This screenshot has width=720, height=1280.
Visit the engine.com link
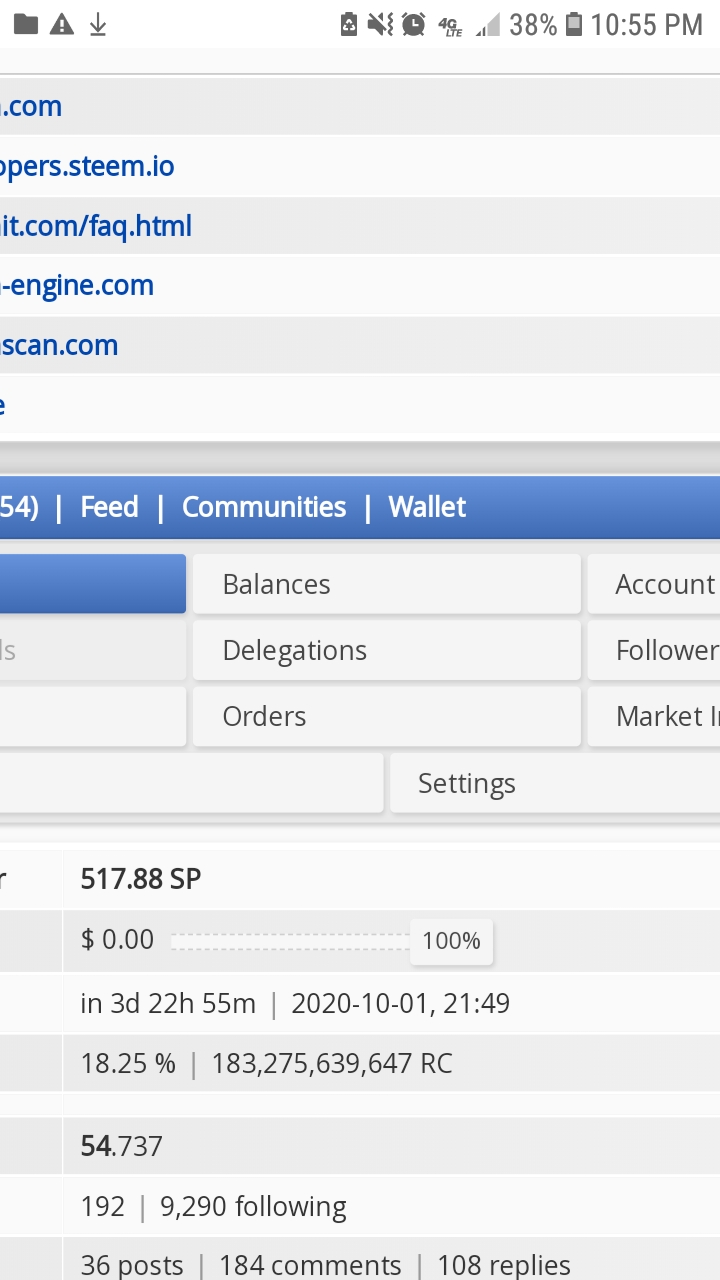77,286
